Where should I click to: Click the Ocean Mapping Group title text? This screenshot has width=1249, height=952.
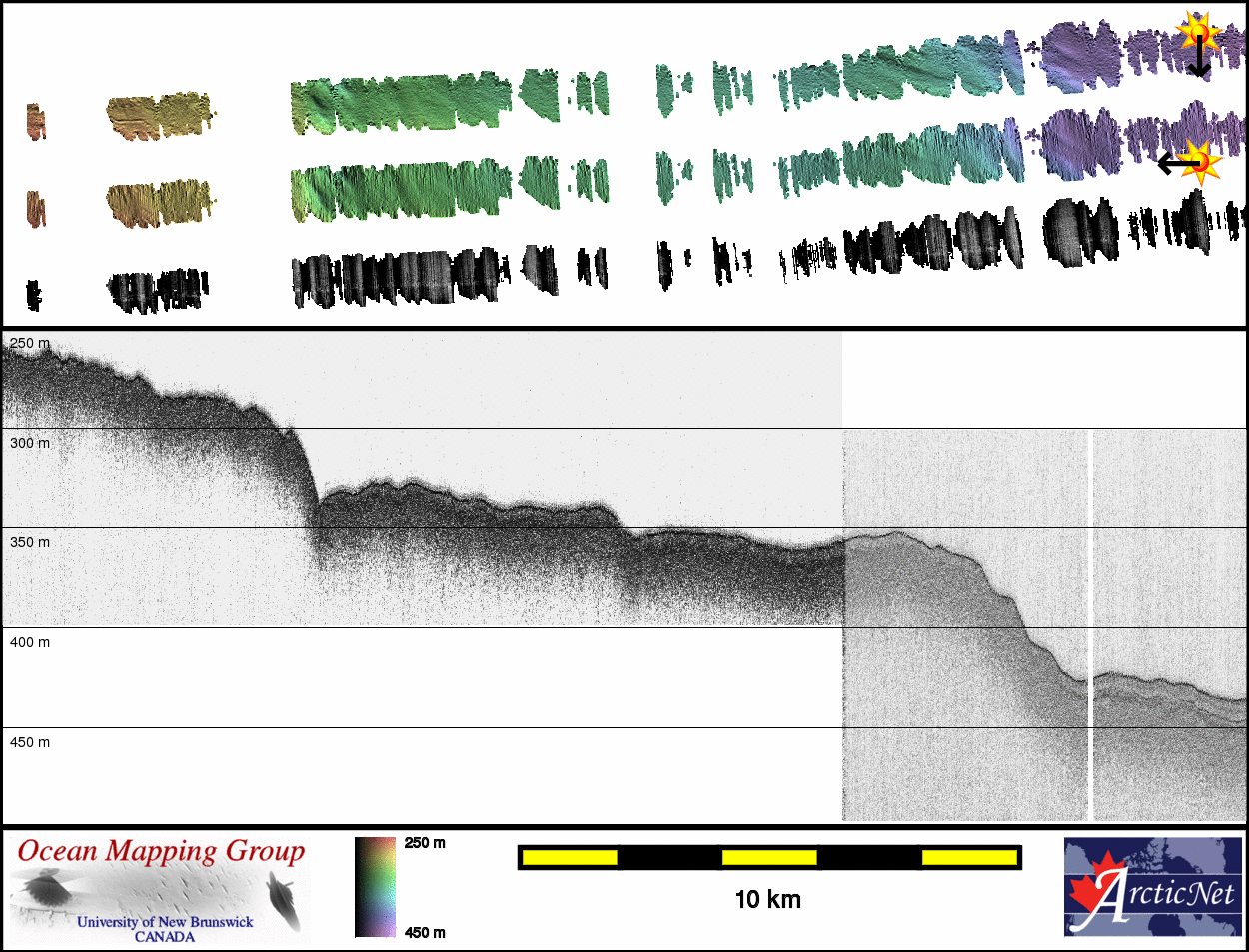pos(161,851)
